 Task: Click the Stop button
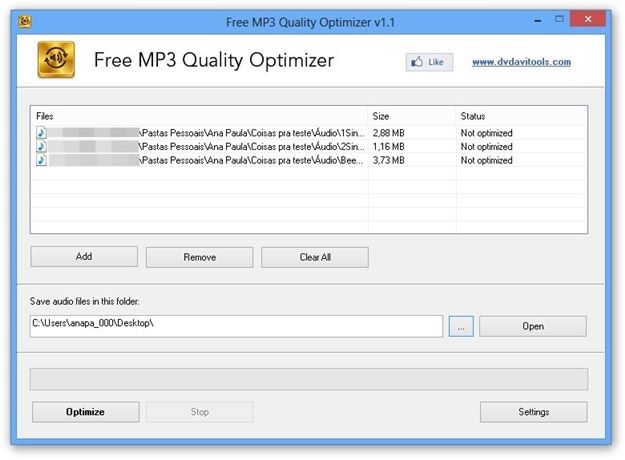(x=200, y=412)
